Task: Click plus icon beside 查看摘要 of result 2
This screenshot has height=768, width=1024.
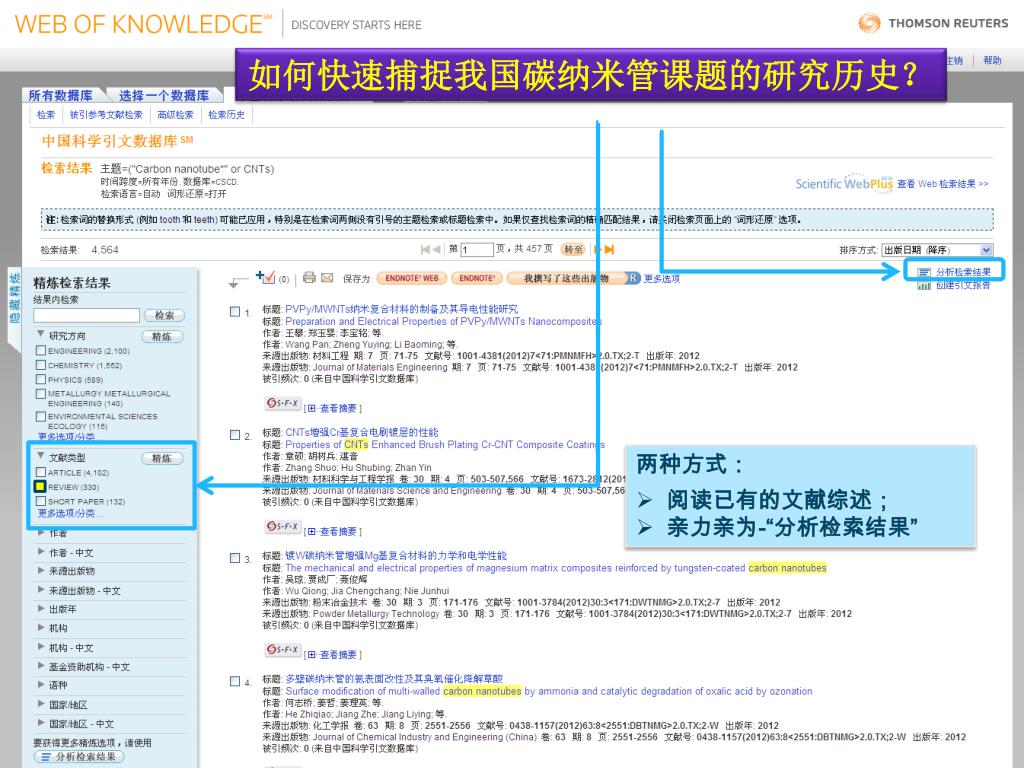Action: click(312, 532)
